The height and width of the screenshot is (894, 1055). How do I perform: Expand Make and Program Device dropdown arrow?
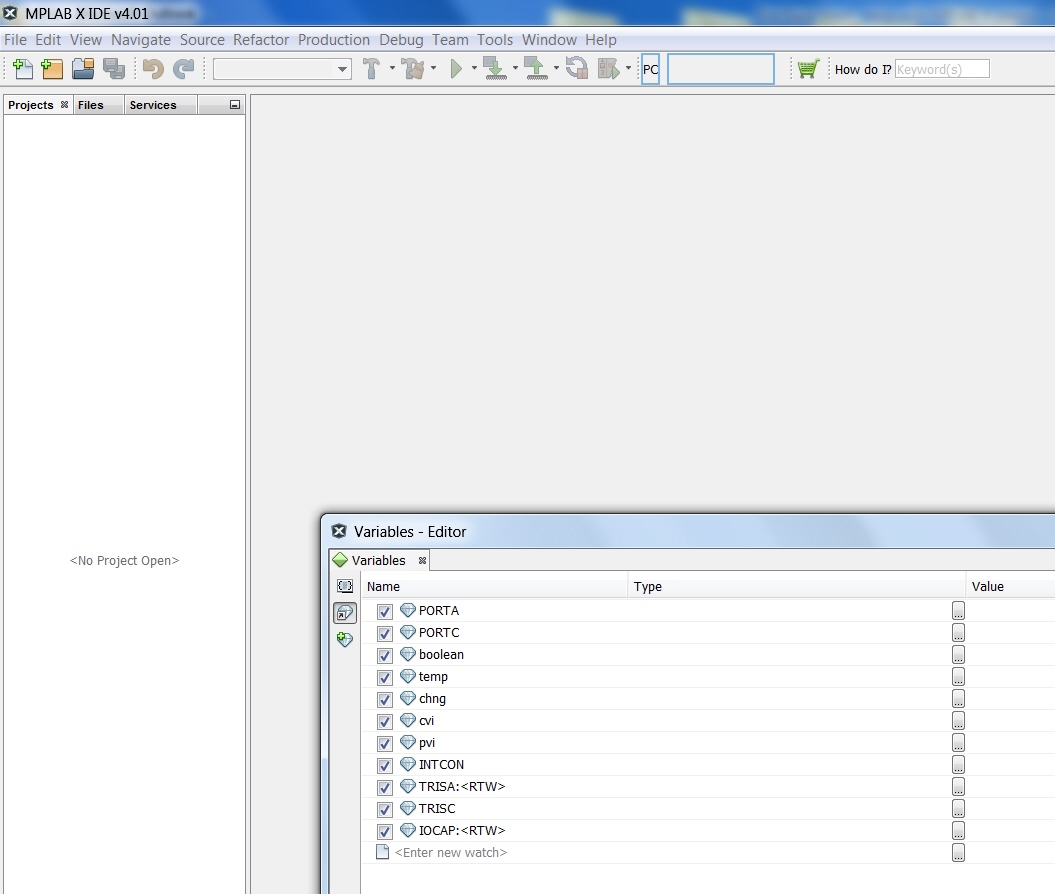pyautogui.click(x=515, y=68)
